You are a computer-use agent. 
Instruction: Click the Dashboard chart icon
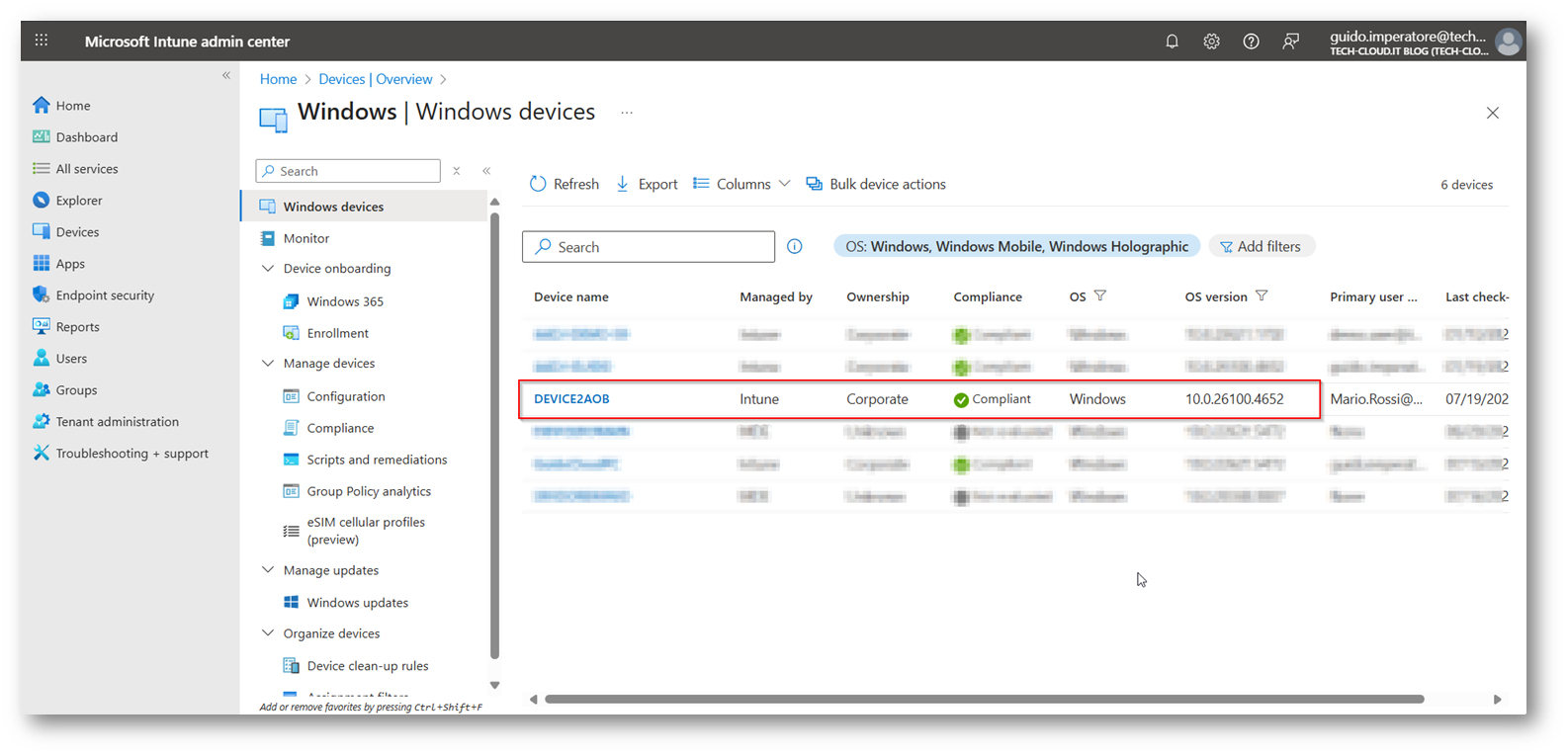pyautogui.click(x=41, y=136)
